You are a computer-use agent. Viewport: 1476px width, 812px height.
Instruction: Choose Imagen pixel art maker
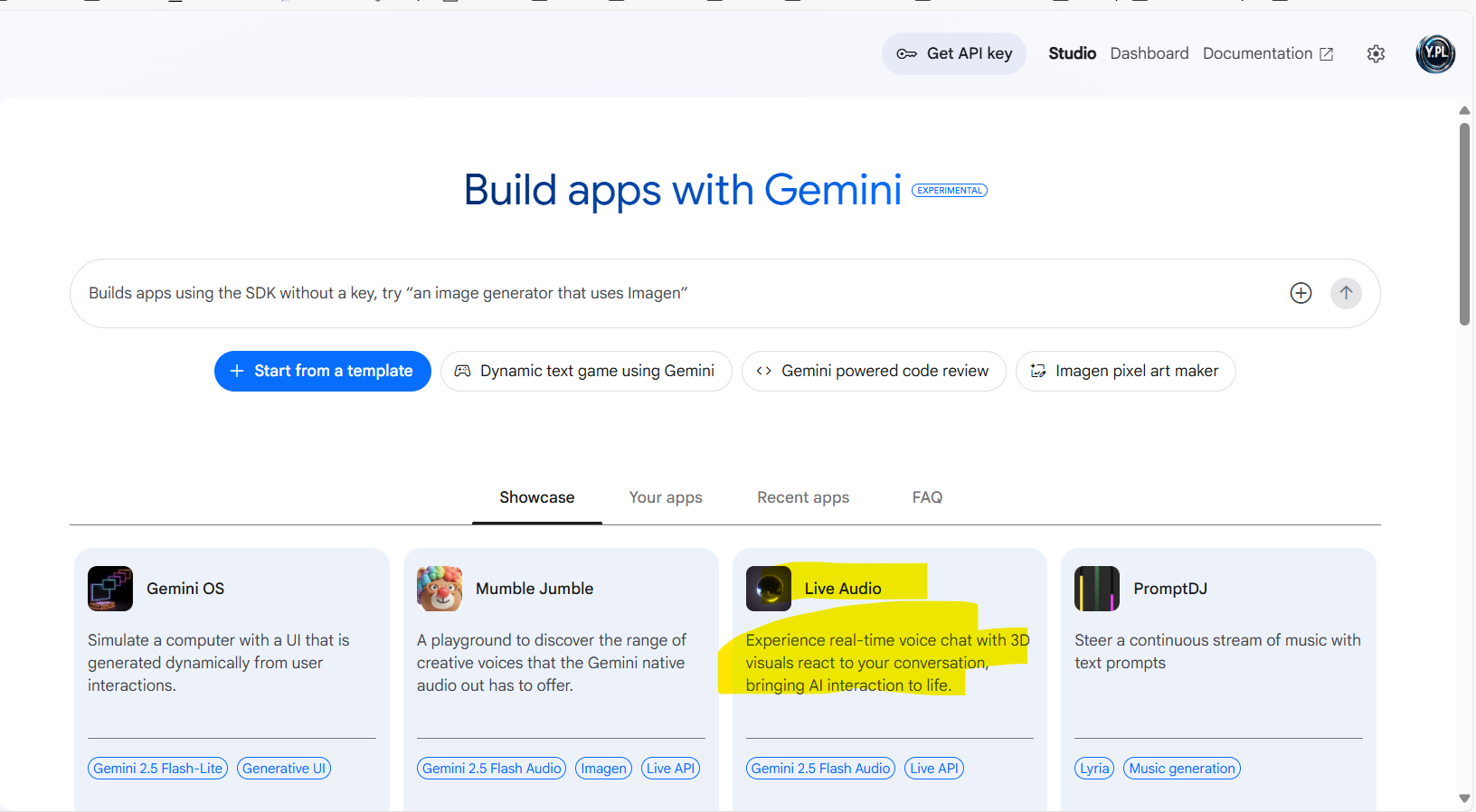point(1126,371)
